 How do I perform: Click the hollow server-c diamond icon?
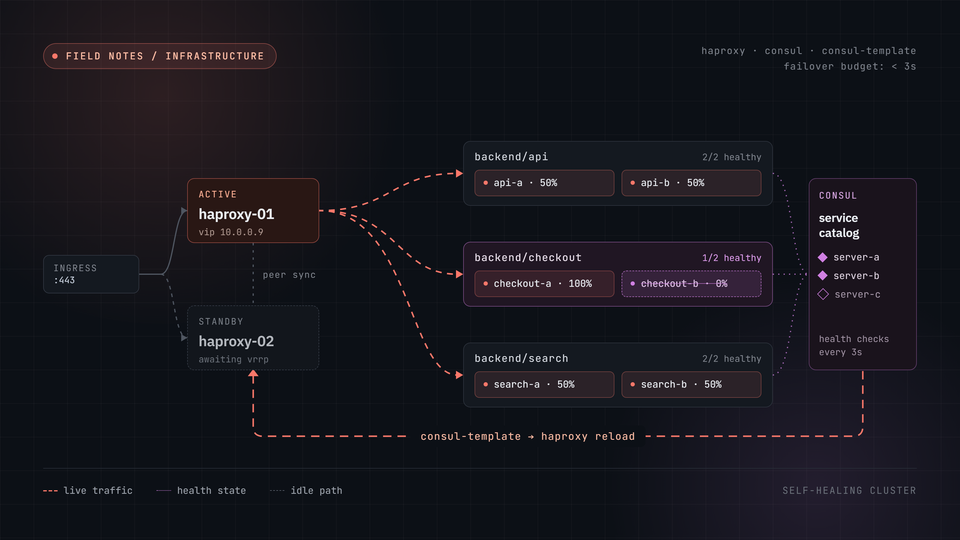(823, 294)
